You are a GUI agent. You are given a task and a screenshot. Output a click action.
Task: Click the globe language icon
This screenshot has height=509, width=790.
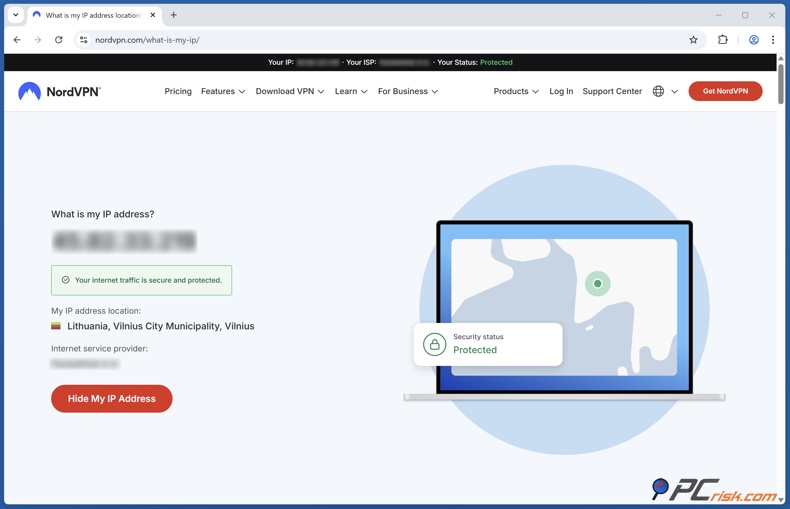[658, 91]
